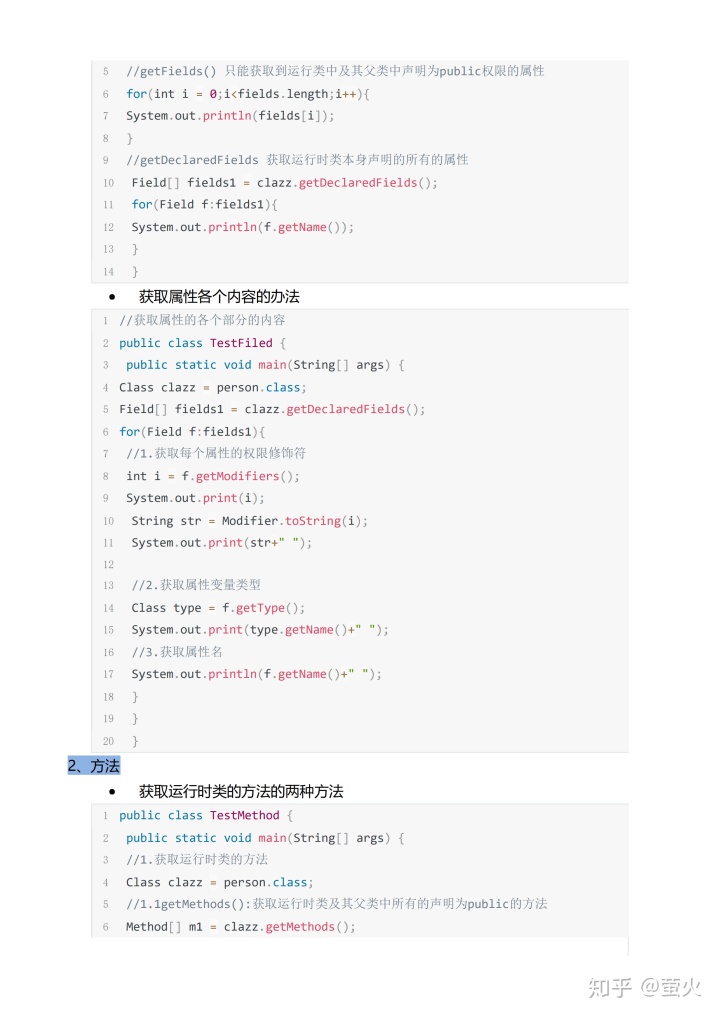Click the comment "//2.获取属性变量类型"
The height and width of the screenshot is (1017, 720).
(x=196, y=585)
